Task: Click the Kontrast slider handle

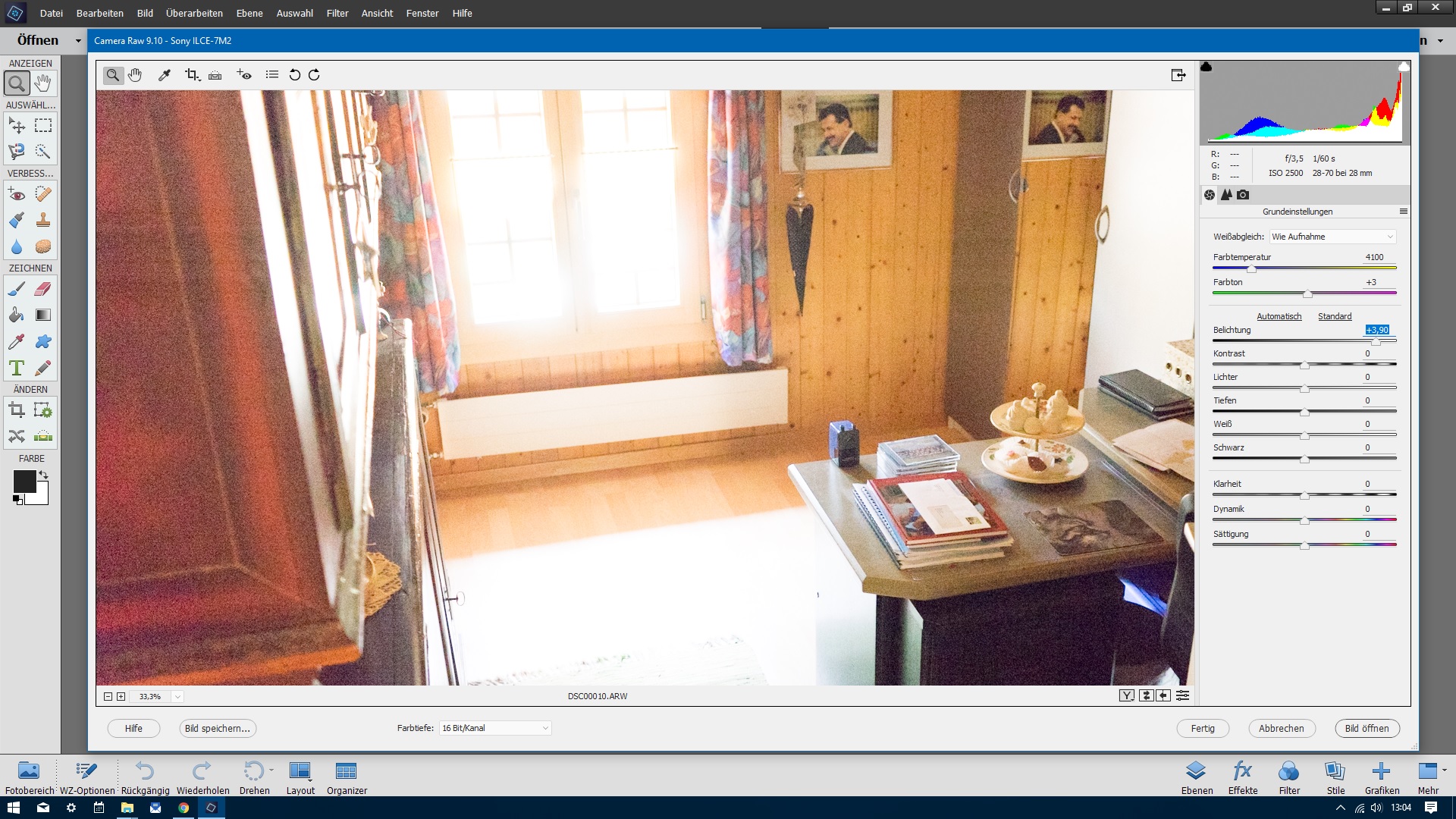Action: click(x=1304, y=365)
